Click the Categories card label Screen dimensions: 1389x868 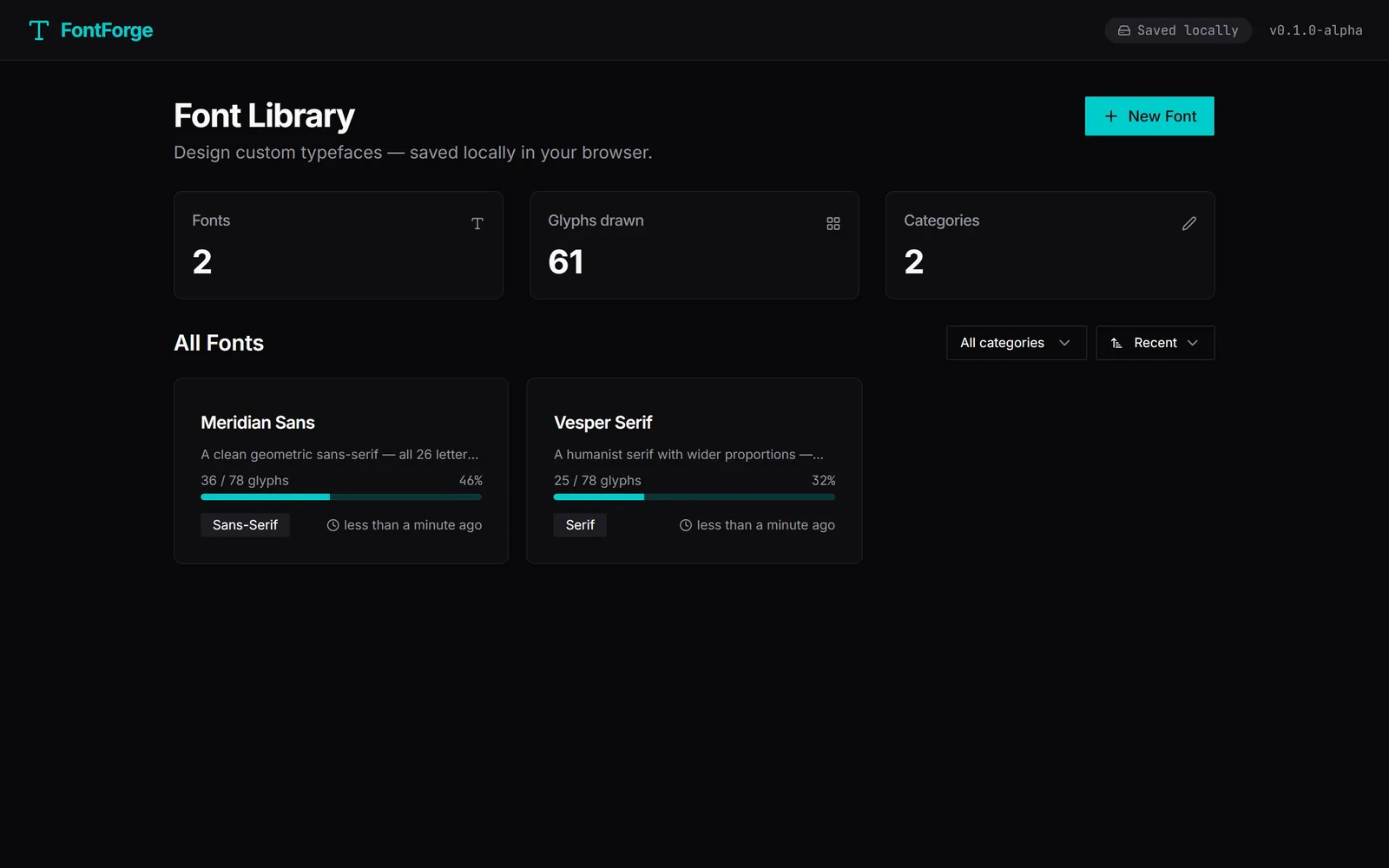click(941, 220)
